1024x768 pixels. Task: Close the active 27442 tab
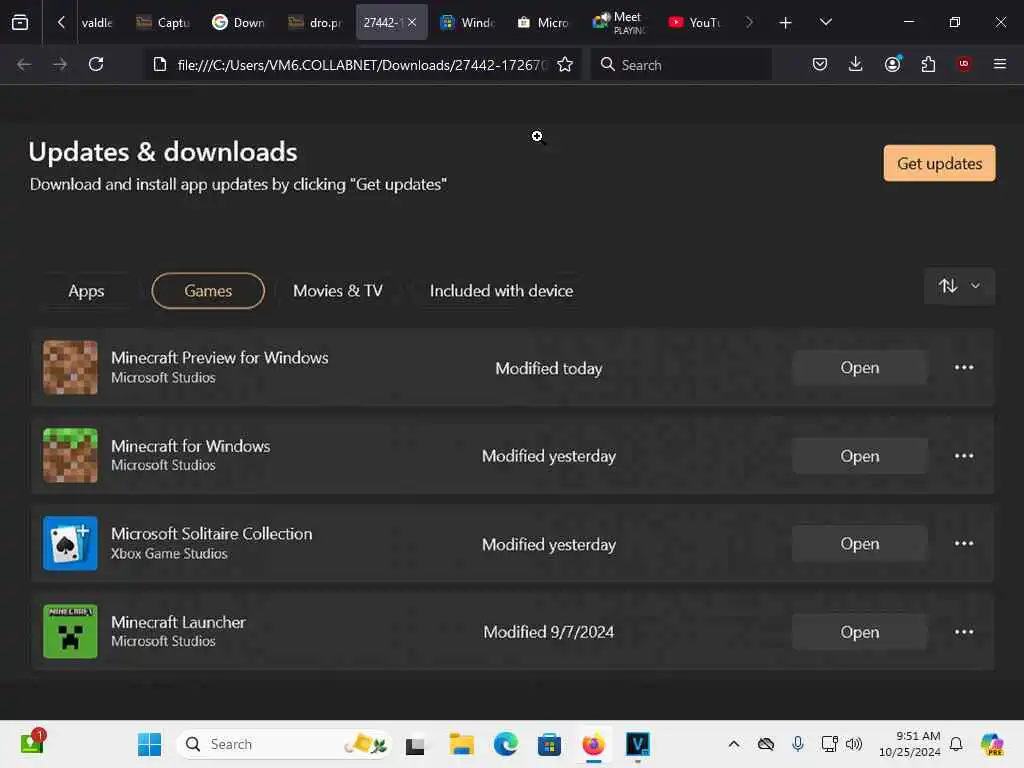click(412, 22)
